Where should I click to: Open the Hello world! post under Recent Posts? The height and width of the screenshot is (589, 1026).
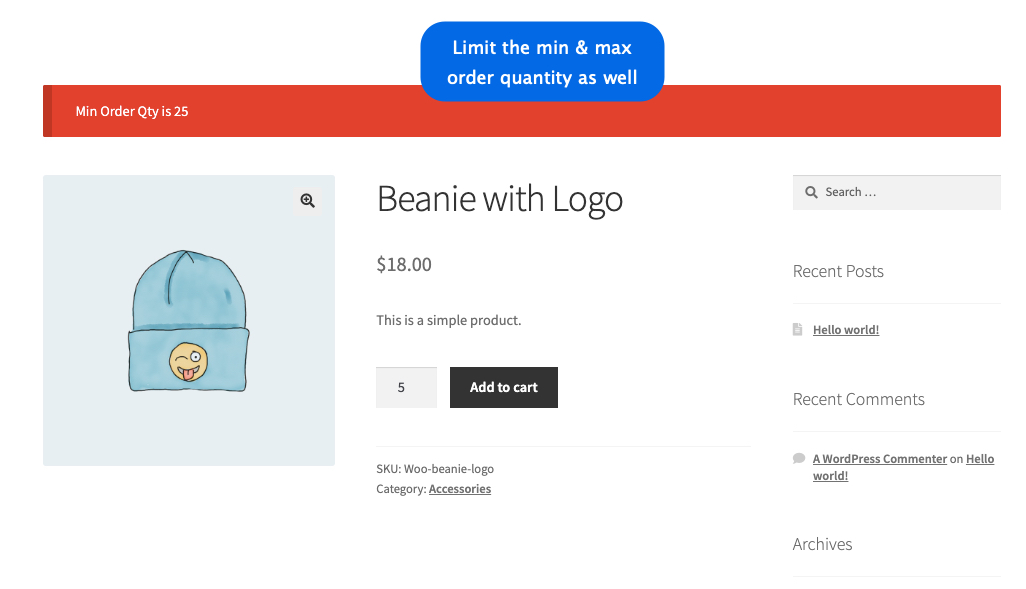pos(845,329)
